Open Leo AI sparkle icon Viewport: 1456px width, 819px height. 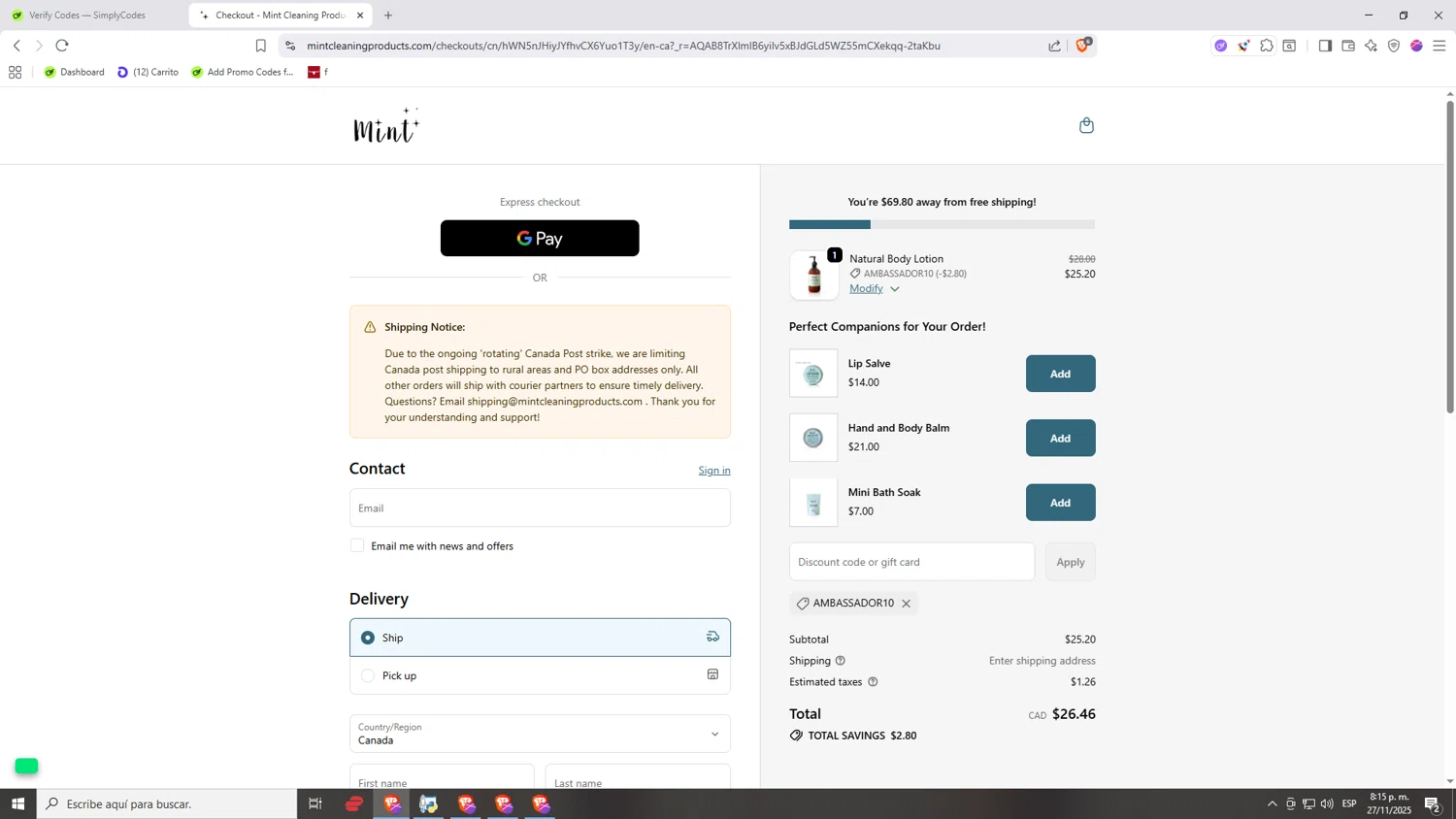pyautogui.click(x=1371, y=46)
